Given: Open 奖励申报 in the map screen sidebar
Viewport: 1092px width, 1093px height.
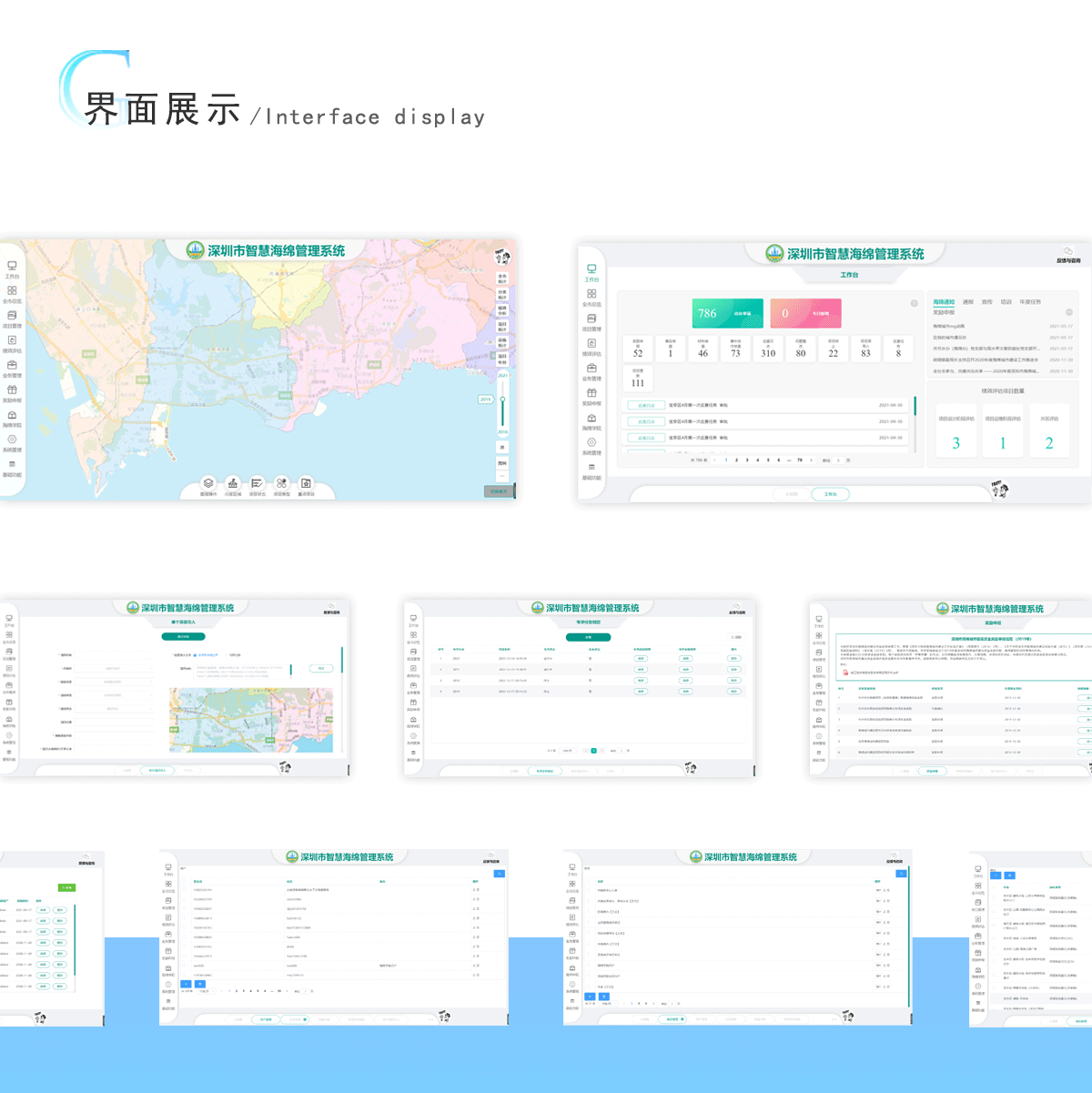Looking at the screenshot, I should click(12, 393).
